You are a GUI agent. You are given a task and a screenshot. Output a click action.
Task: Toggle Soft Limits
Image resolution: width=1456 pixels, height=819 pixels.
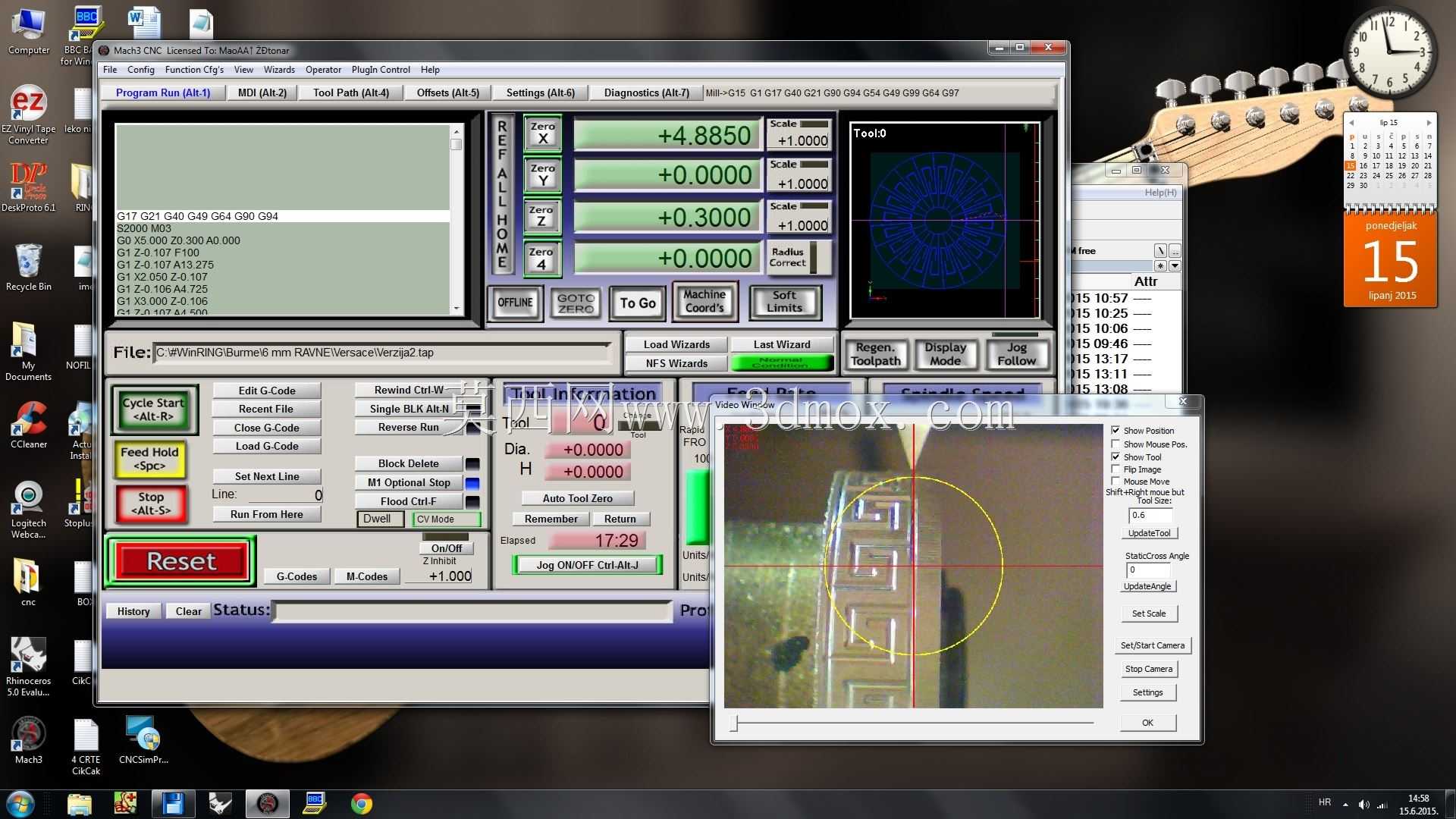click(x=785, y=302)
